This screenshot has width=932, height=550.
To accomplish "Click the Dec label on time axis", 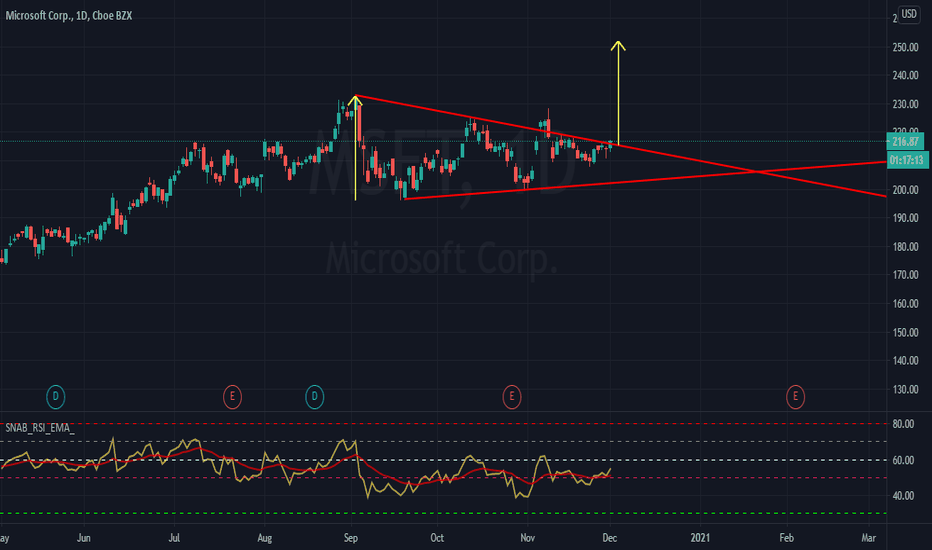I will coord(610,538).
